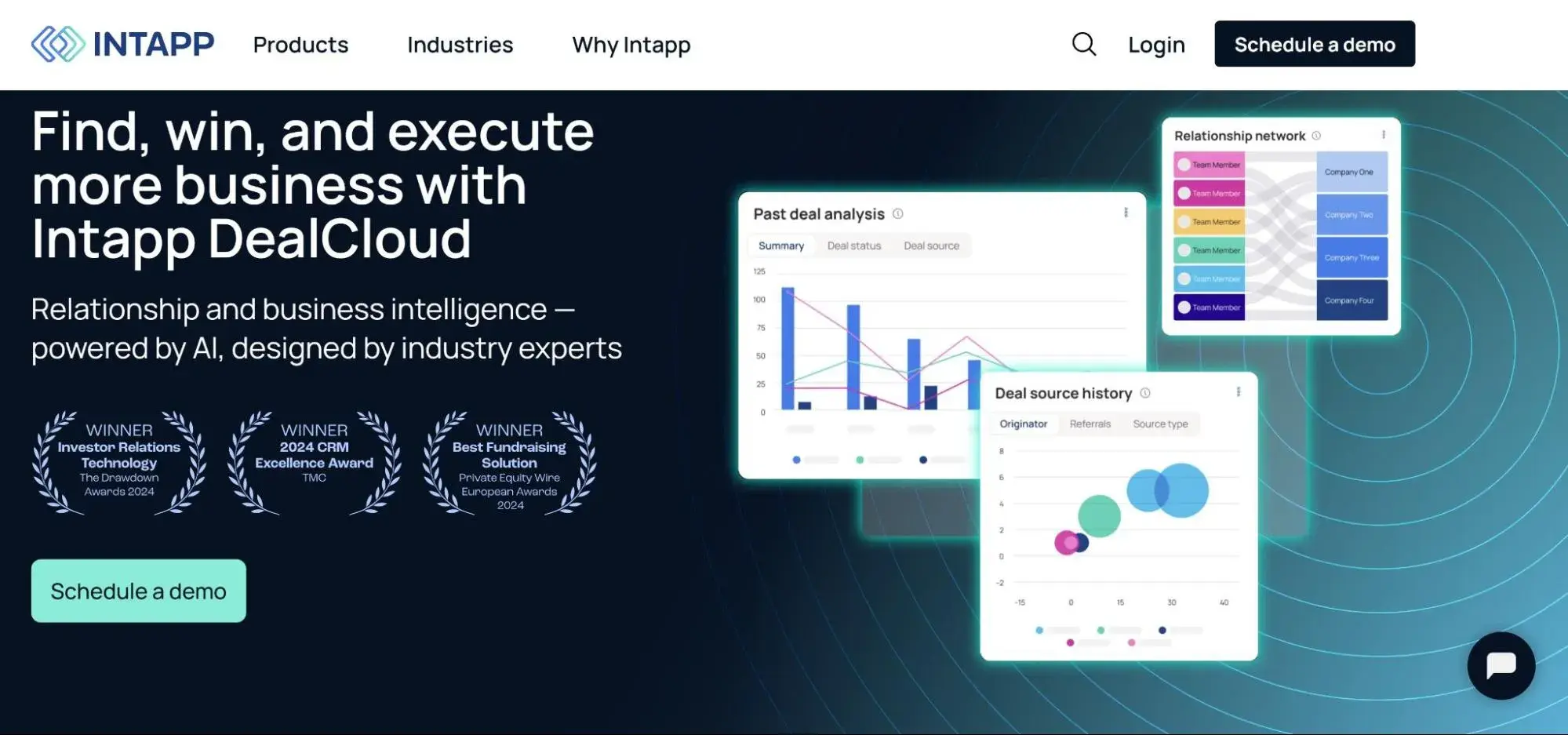Click the Intapp logo

[122, 44]
